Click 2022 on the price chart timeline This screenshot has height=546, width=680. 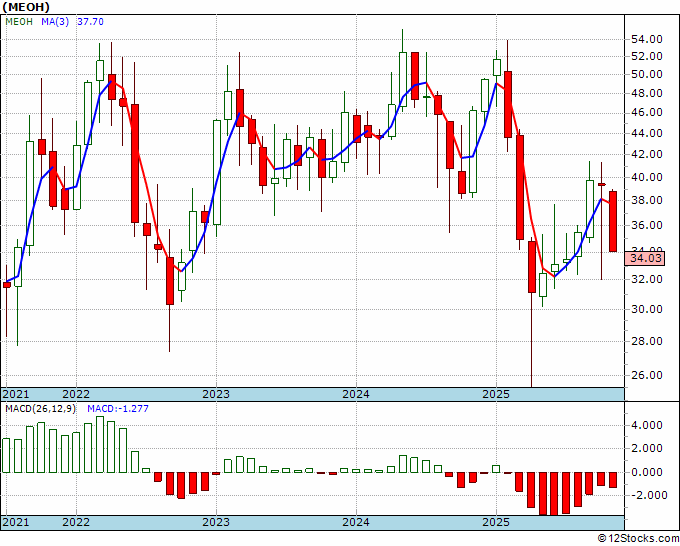[76, 394]
